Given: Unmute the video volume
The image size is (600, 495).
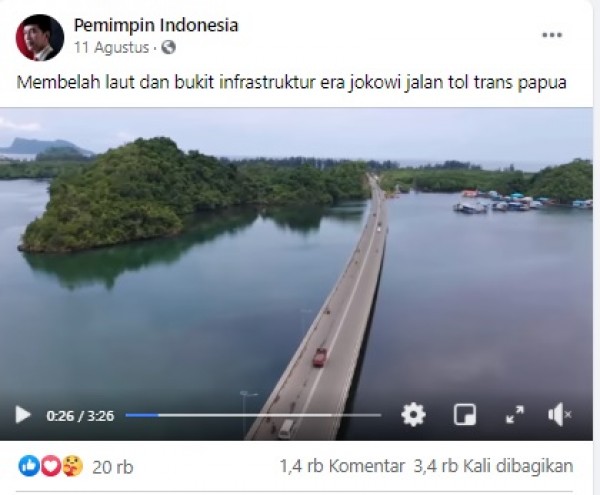Looking at the screenshot, I should click(559, 415).
